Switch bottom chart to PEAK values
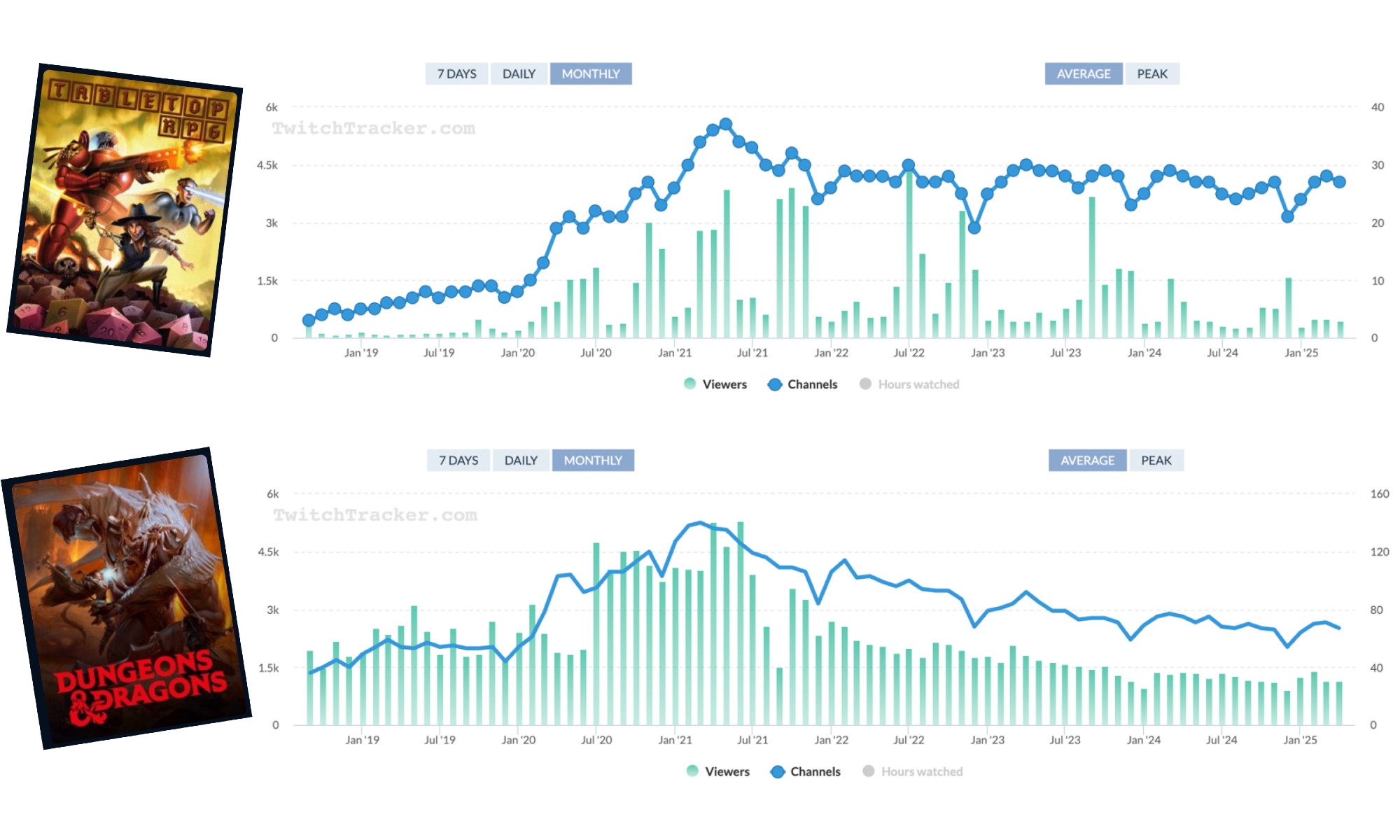This screenshot has width=1400, height=840. click(1156, 460)
